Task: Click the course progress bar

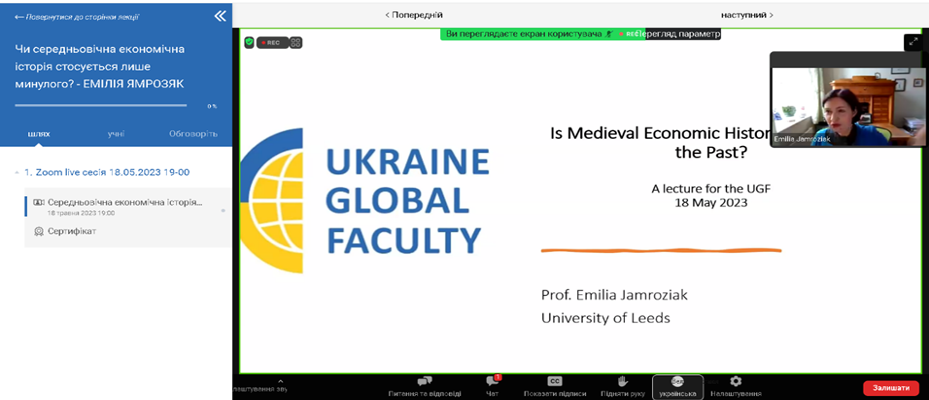Action: (101, 105)
